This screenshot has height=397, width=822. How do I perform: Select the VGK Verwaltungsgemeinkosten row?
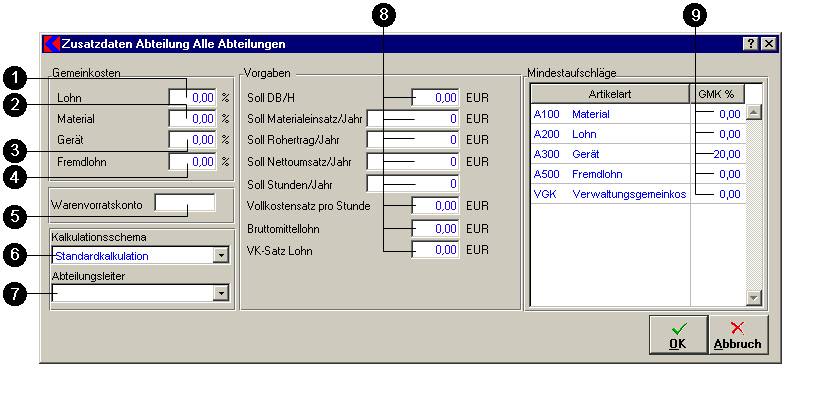click(637, 194)
